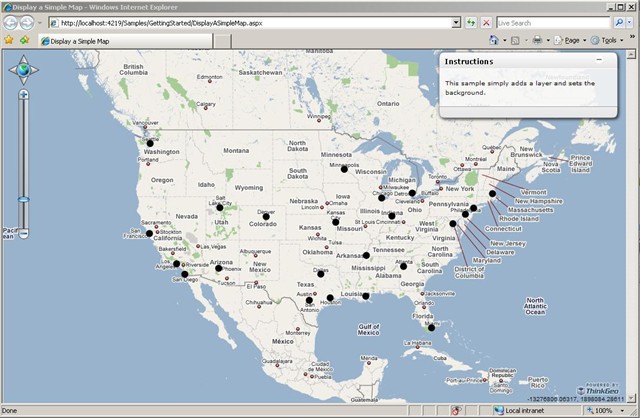Click the browser Back button
This screenshot has width=640, height=418.
[11, 23]
